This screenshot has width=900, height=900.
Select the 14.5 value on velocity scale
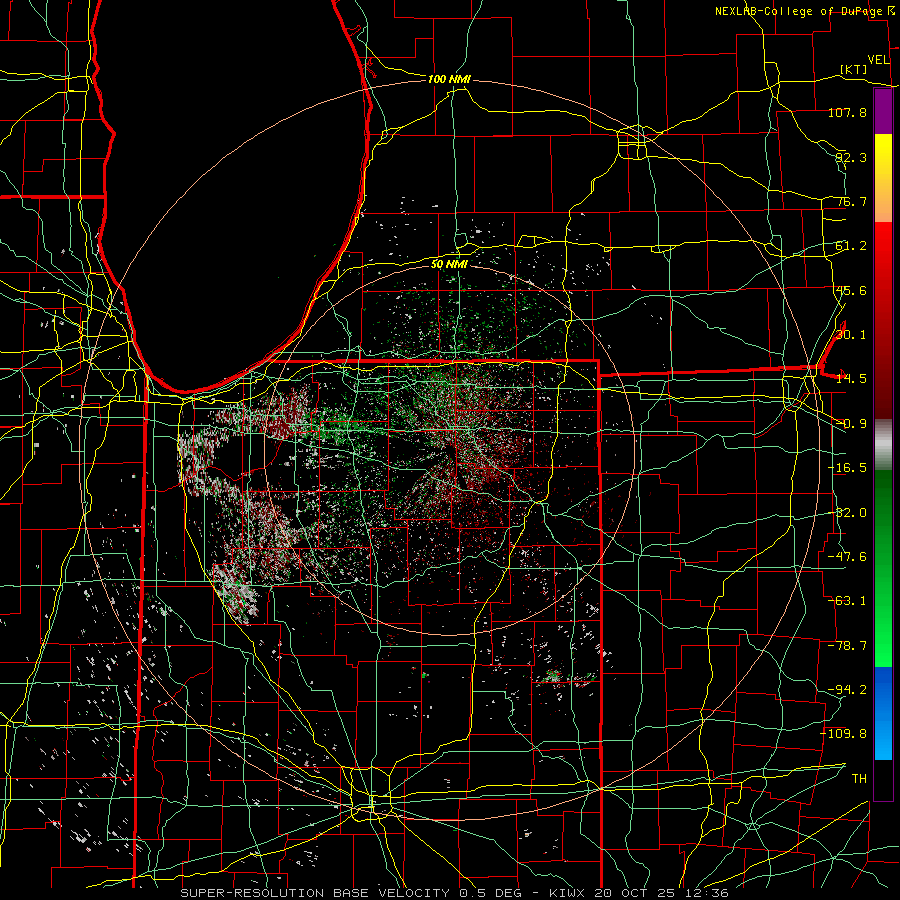point(851,379)
